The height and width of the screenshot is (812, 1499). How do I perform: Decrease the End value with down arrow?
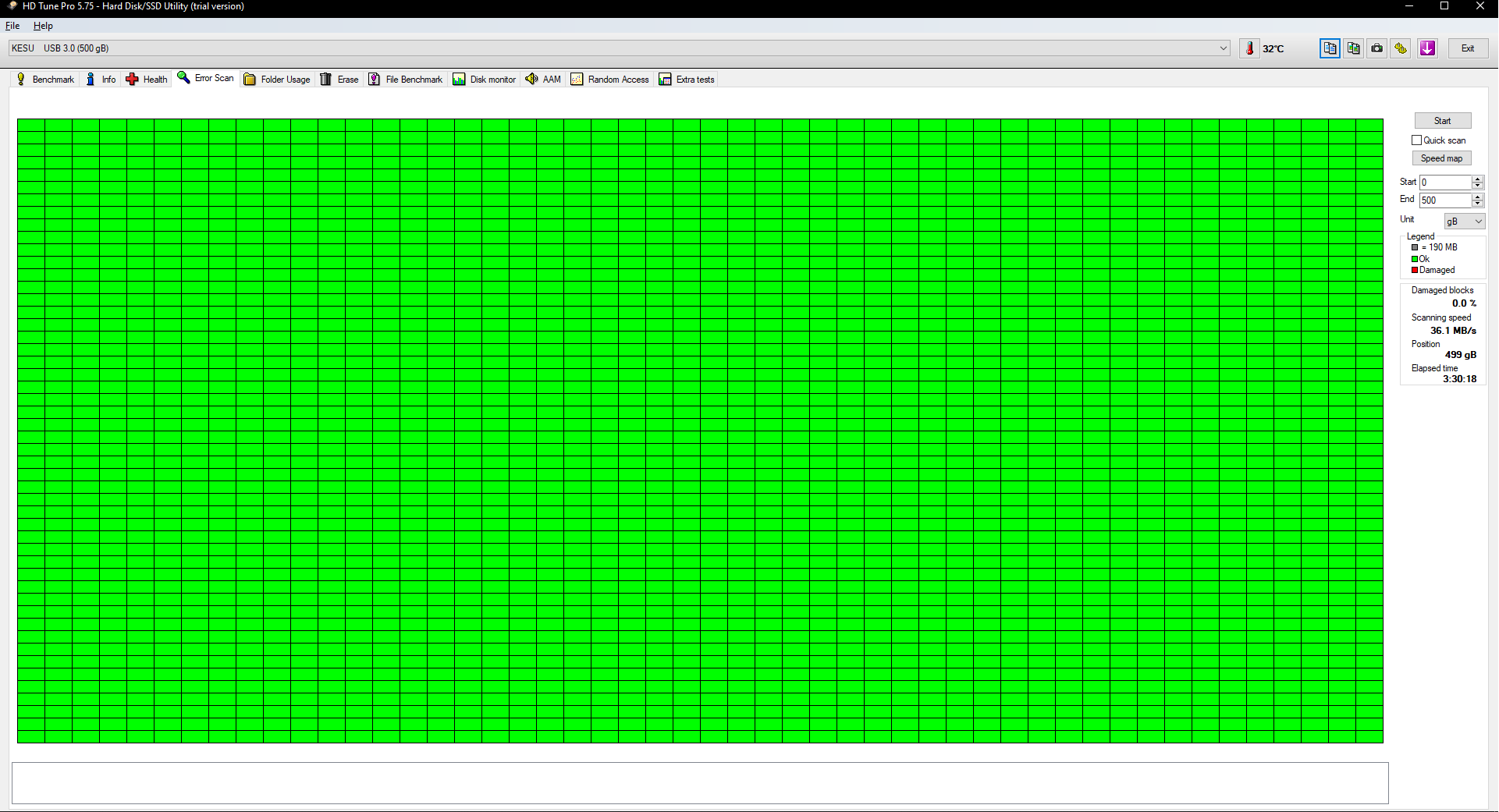tap(1477, 204)
